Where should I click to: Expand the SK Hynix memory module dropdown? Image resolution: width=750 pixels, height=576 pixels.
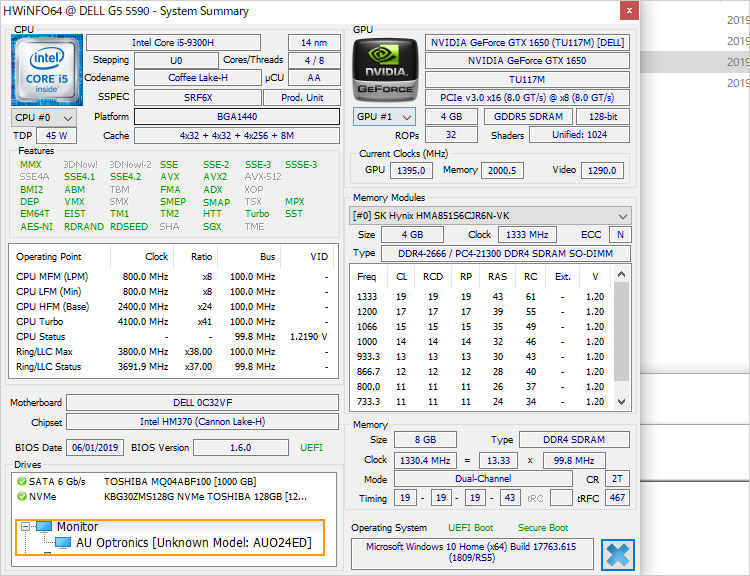(623, 215)
